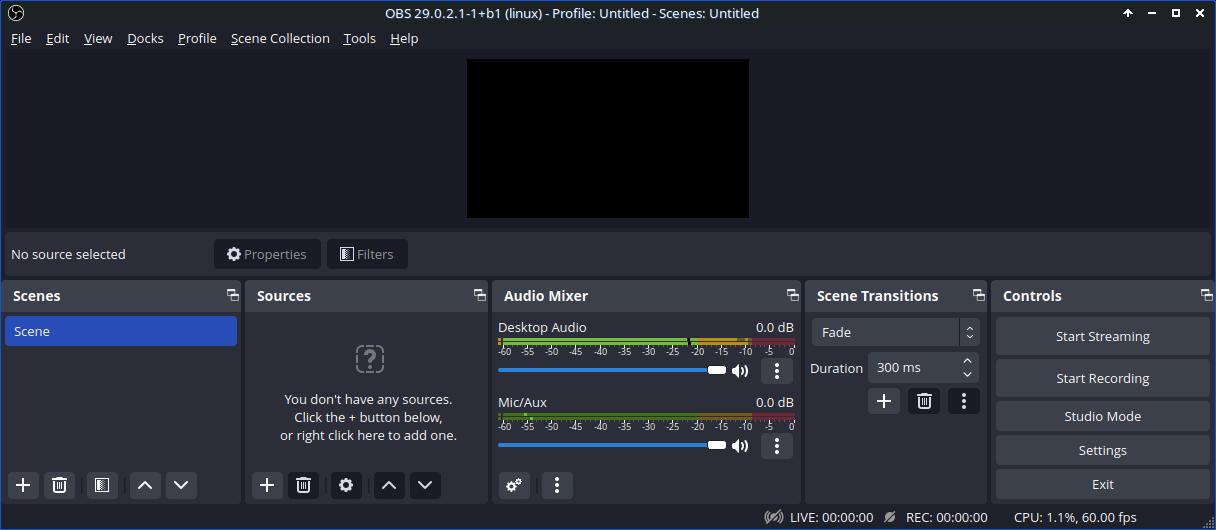Image resolution: width=1216 pixels, height=530 pixels.
Task: Increase transition duration with up arrow
Action: tap(967, 361)
